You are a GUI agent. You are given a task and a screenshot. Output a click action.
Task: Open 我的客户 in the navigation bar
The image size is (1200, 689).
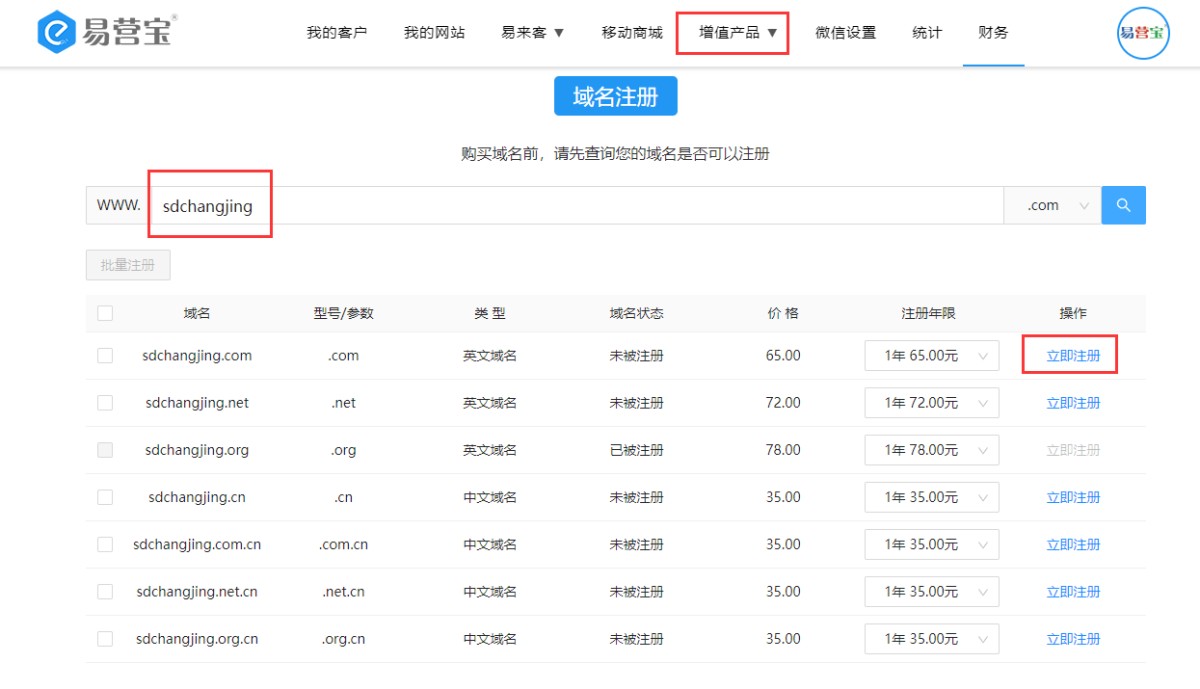click(336, 33)
